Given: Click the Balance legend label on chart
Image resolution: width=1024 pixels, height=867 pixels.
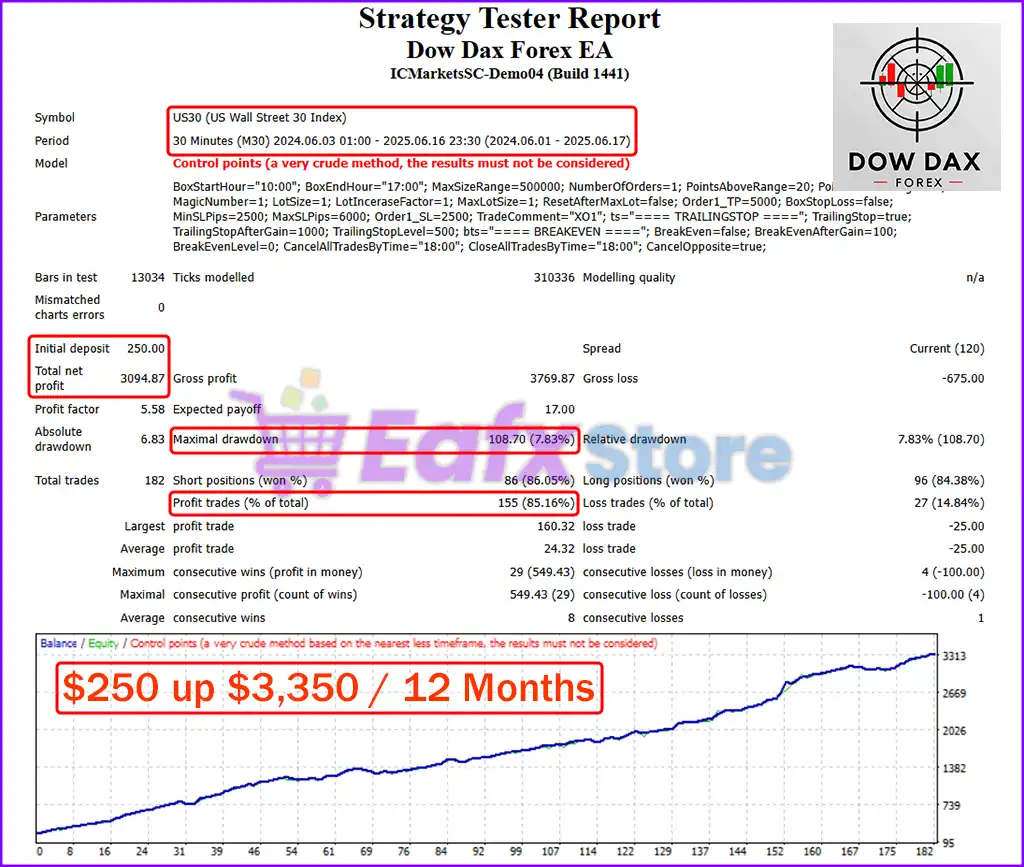Looking at the screenshot, I should 58,643.
